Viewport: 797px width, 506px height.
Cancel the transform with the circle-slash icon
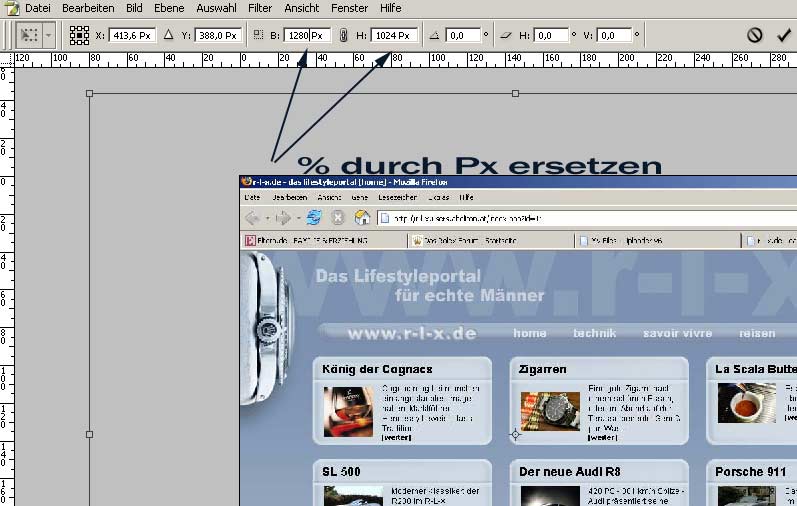click(754, 35)
